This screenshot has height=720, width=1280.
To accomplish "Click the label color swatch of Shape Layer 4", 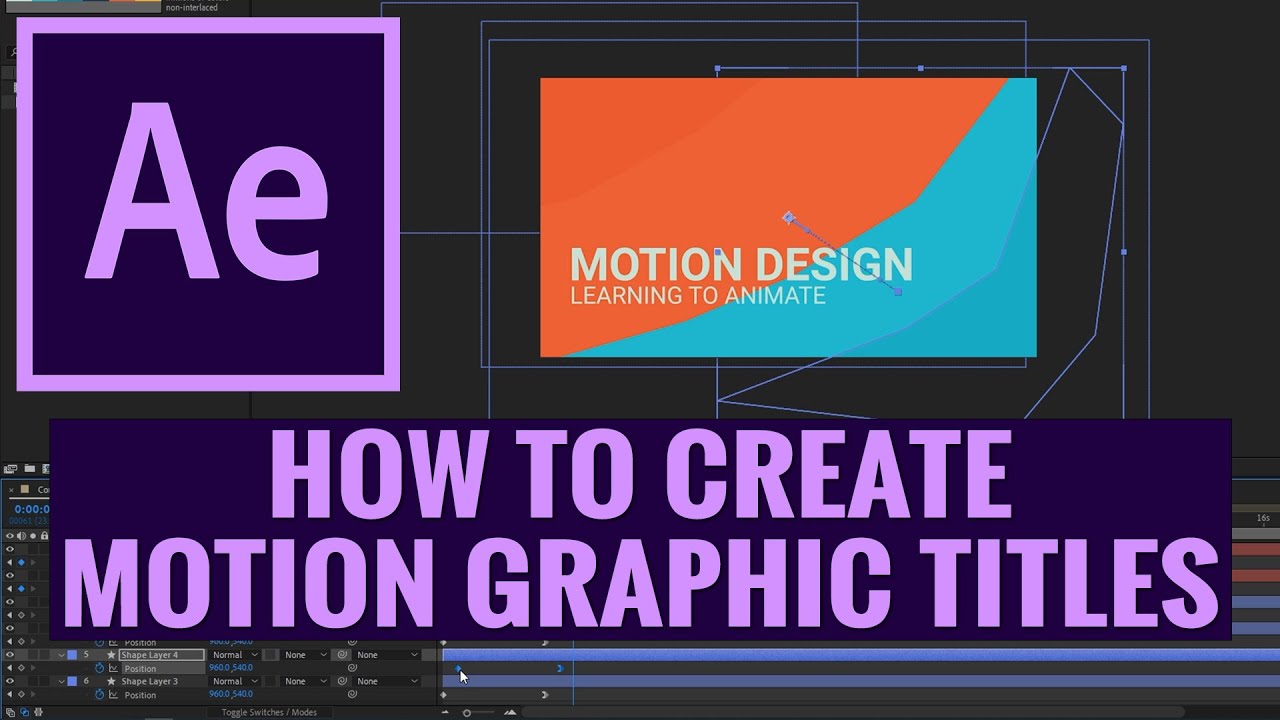I will (x=72, y=655).
